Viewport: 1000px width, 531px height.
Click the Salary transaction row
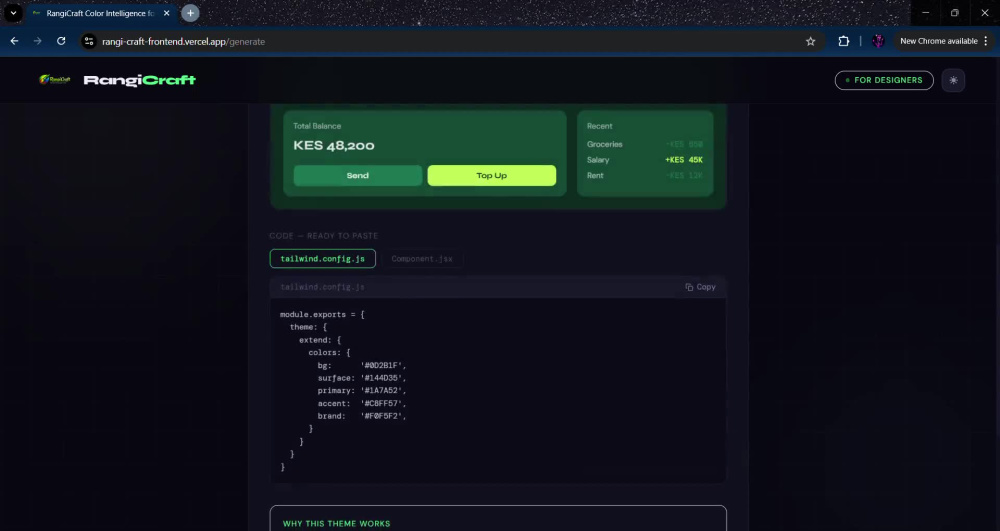(645, 160)
